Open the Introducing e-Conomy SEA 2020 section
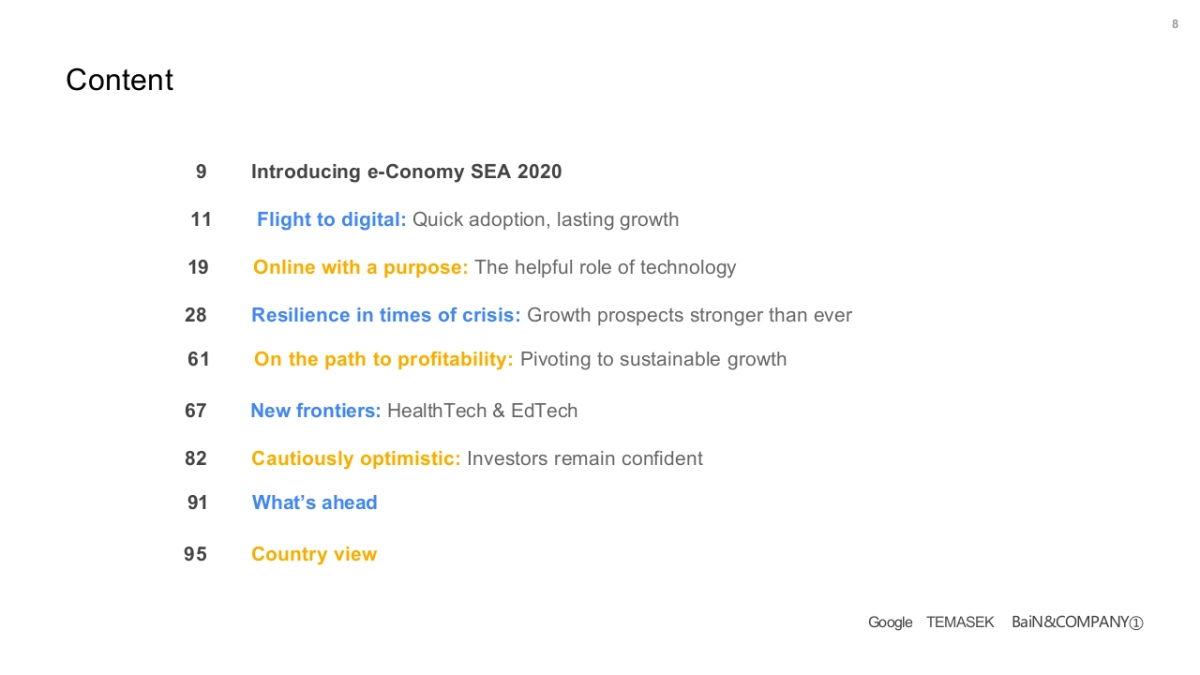 (x=406, y=172)
